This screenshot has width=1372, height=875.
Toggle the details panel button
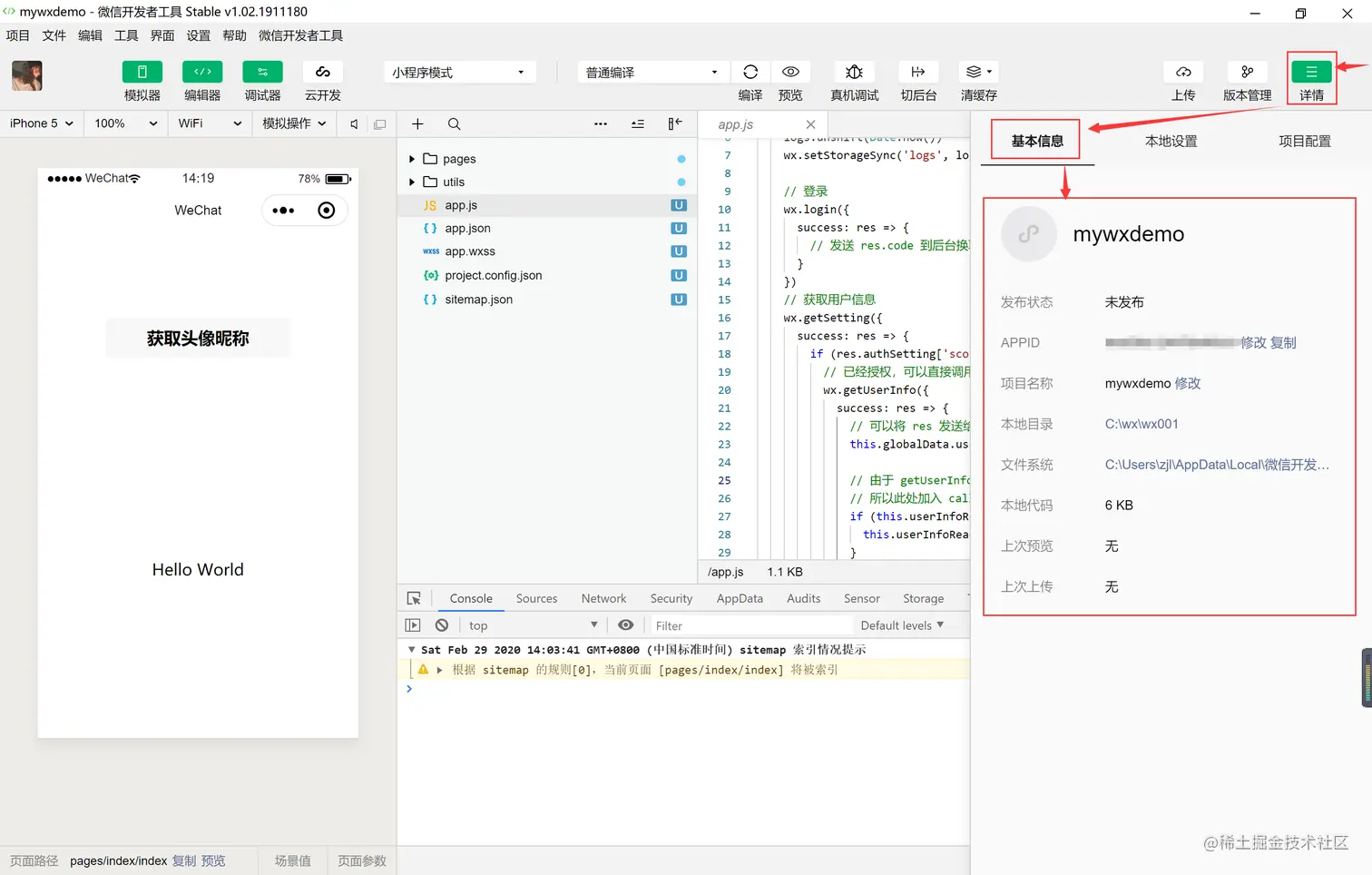(x=1311, y=72)
